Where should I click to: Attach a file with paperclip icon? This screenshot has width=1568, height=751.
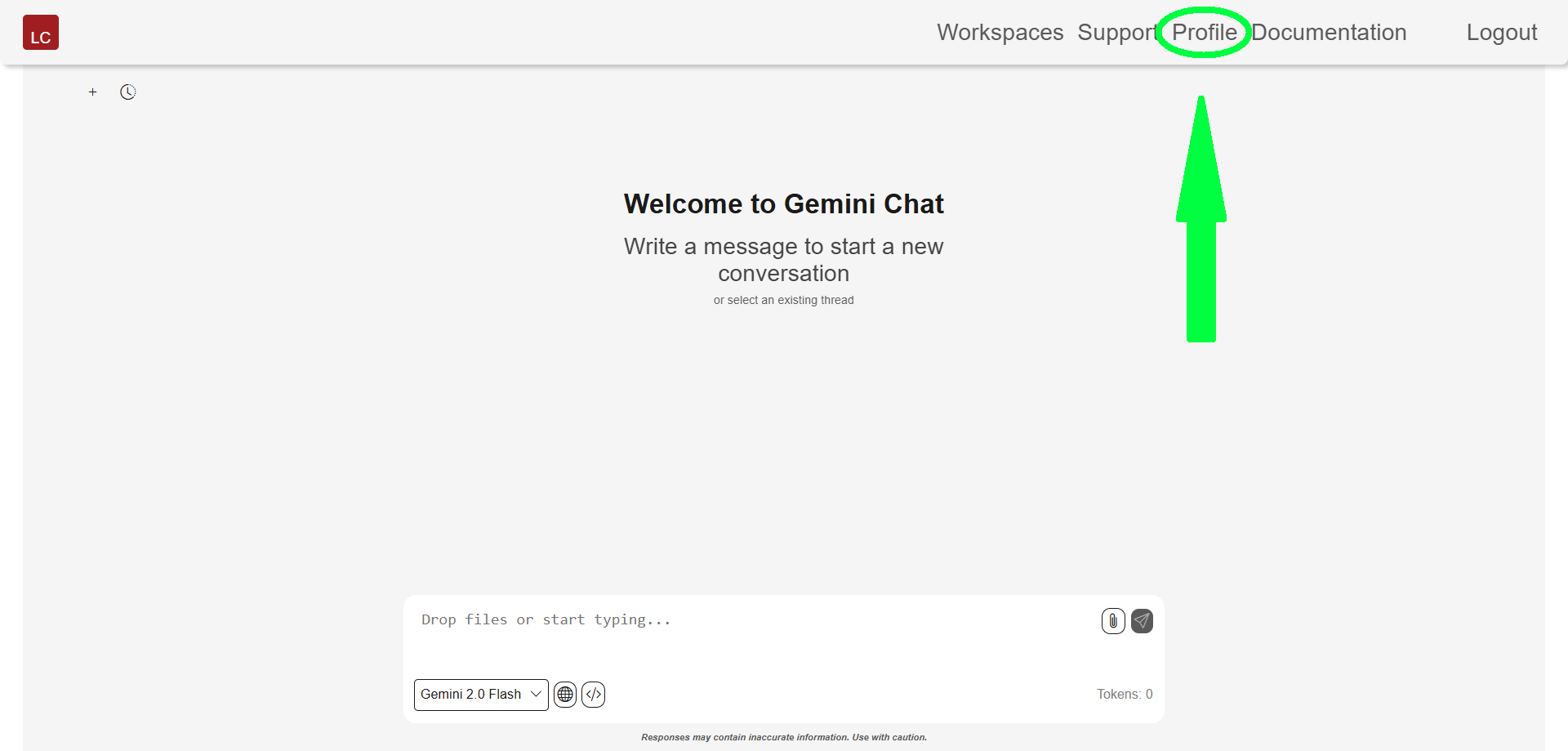[1113, 621]
